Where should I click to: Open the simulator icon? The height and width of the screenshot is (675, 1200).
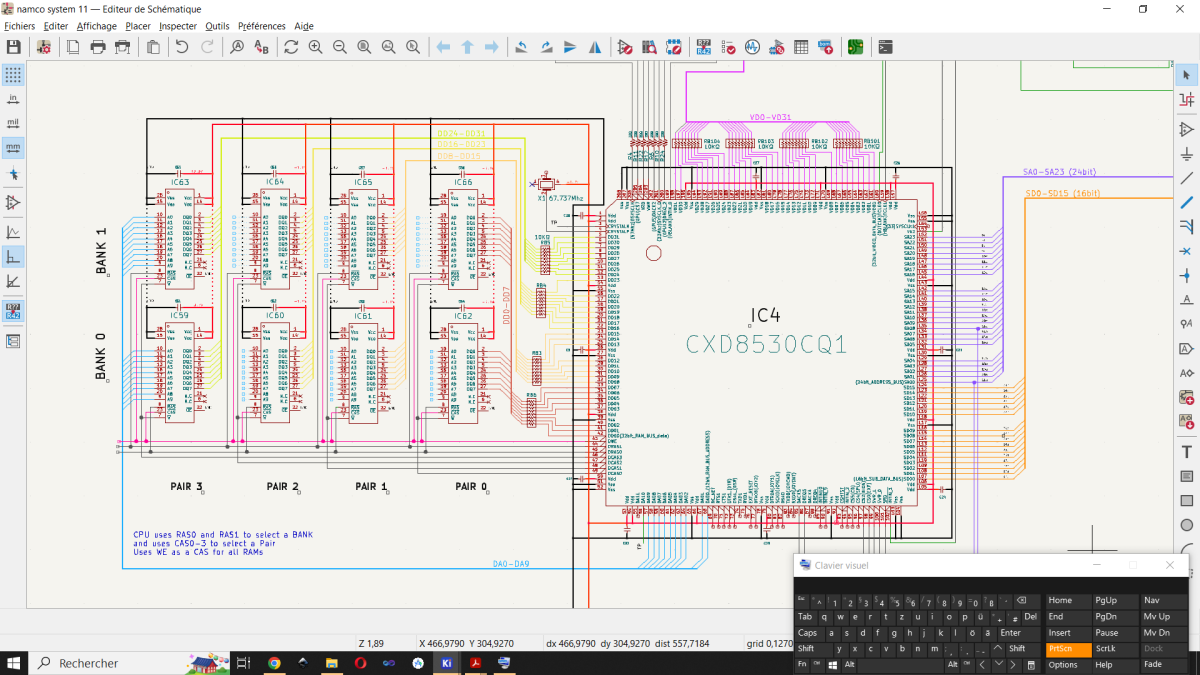click(x=752, y=47)
